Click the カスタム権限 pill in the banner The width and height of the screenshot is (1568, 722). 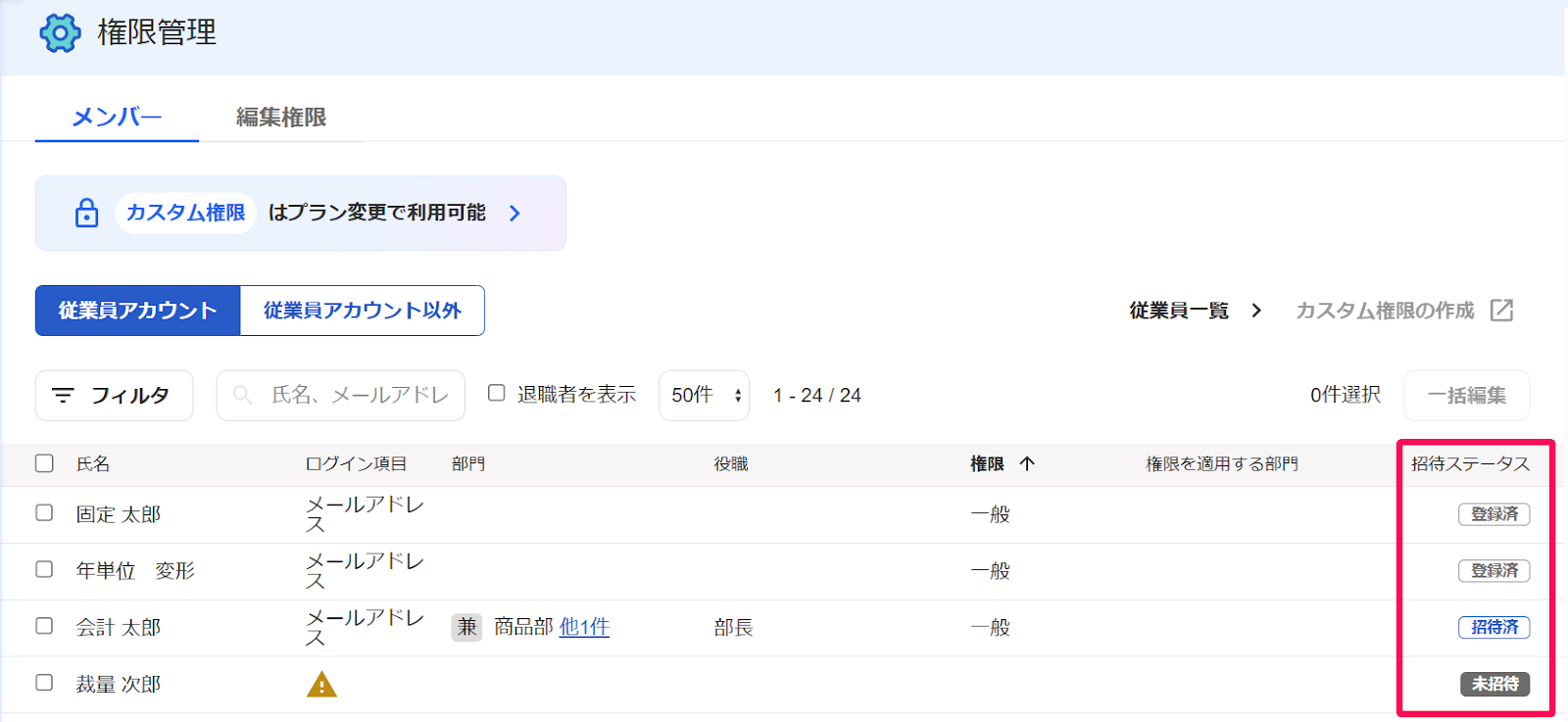[x=186, y=213]
